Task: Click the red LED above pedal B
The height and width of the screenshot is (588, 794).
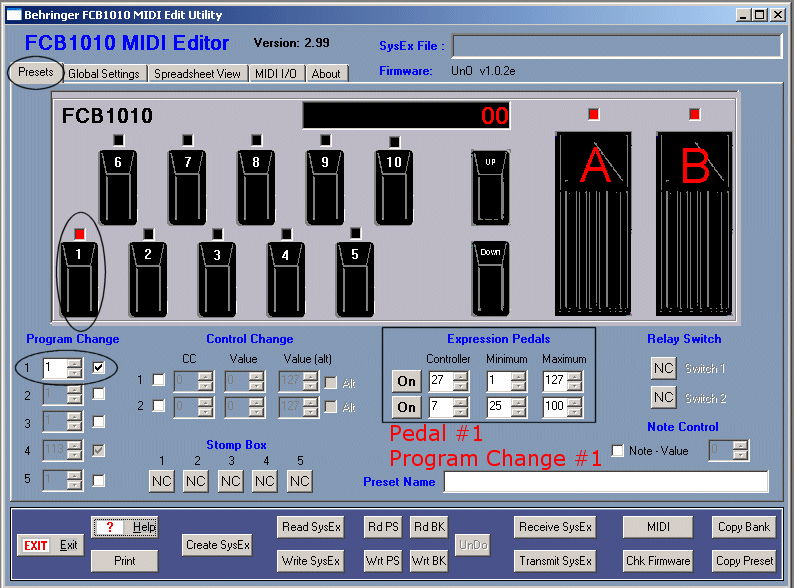Action: tap(694, 114)
